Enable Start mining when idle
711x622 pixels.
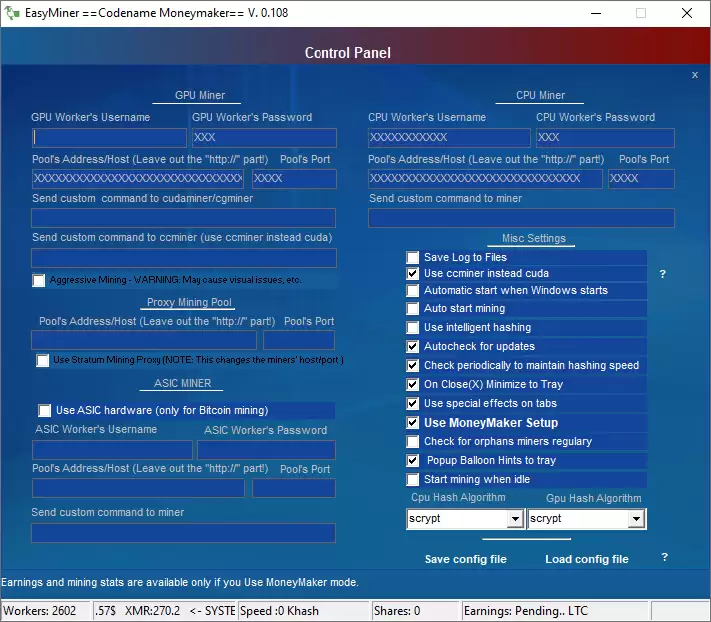pyautogui.click(x=413, y=480)
